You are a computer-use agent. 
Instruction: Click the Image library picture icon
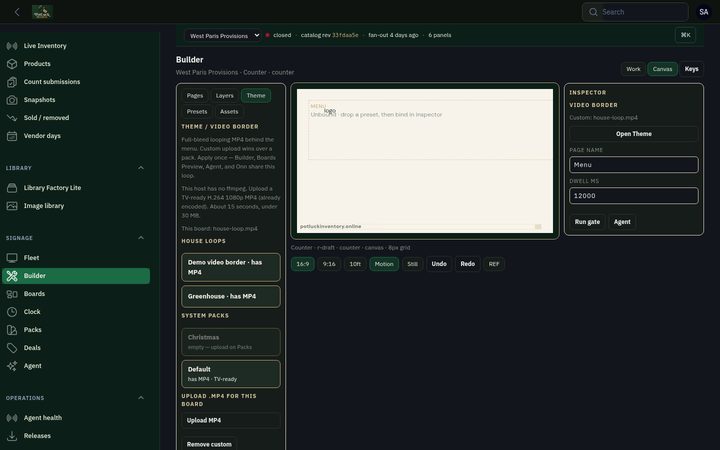12,206
